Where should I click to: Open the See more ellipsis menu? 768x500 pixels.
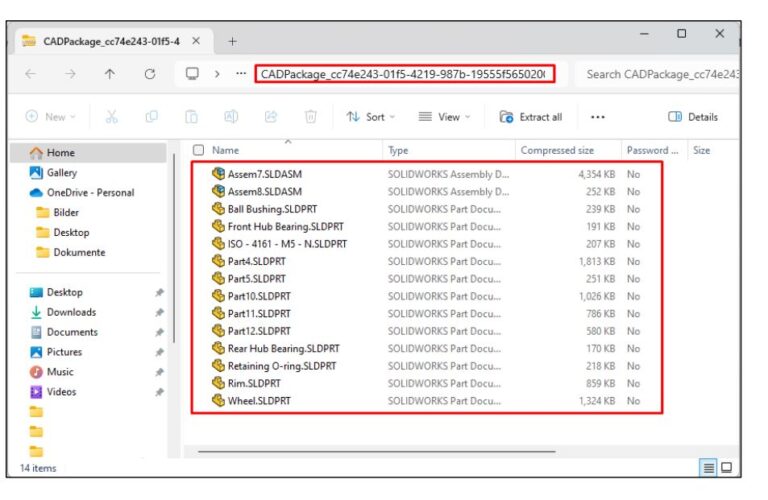(x=597, y=117)
